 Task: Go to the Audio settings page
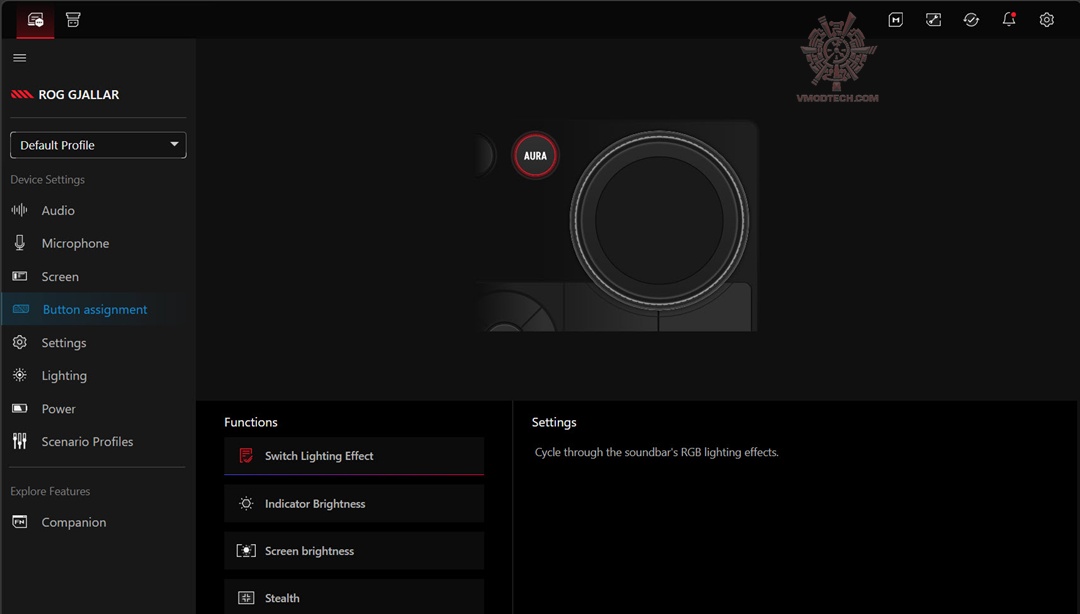tap(58, 211)
